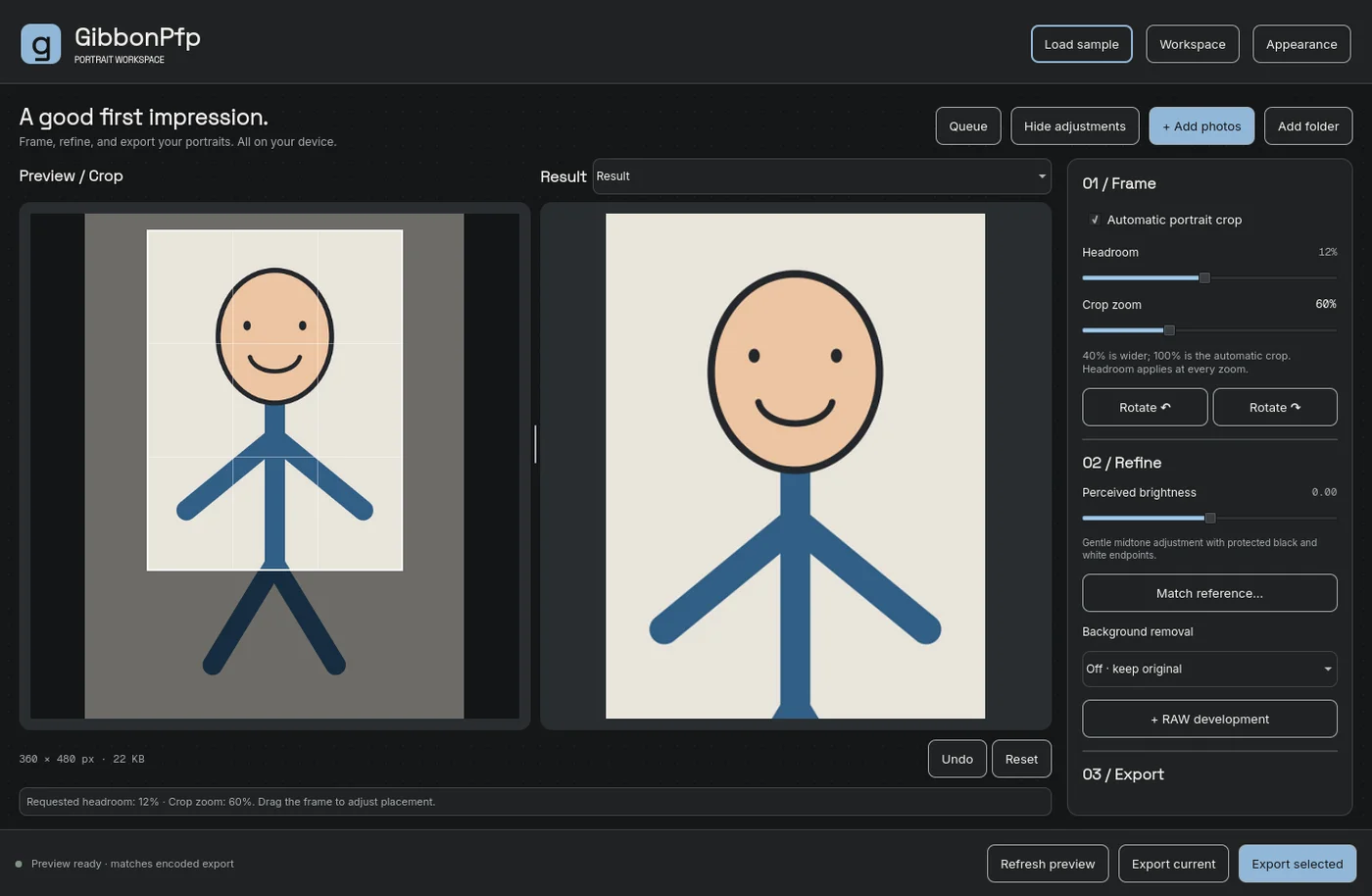Click the Crop zoom '60%' value
Screen dimensions: 1372x896
[x=1326, y=304]
